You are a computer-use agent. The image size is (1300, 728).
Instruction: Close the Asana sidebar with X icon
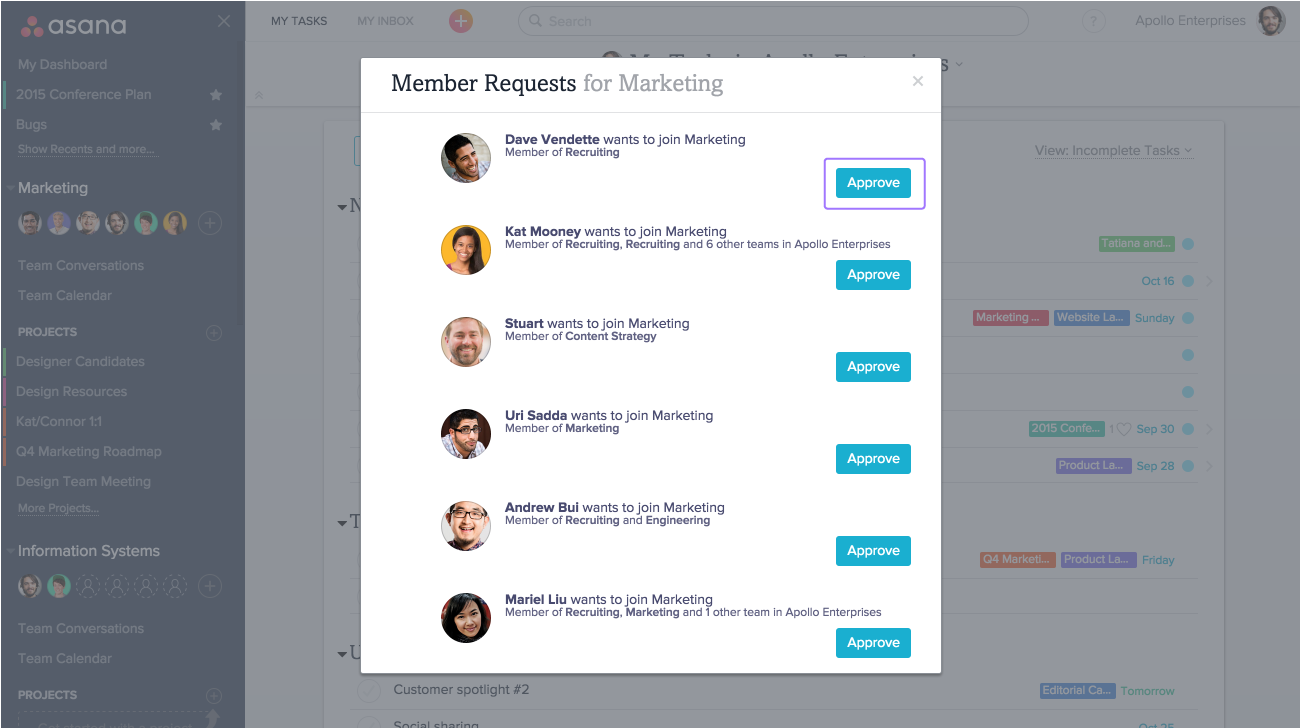[224, 22]
